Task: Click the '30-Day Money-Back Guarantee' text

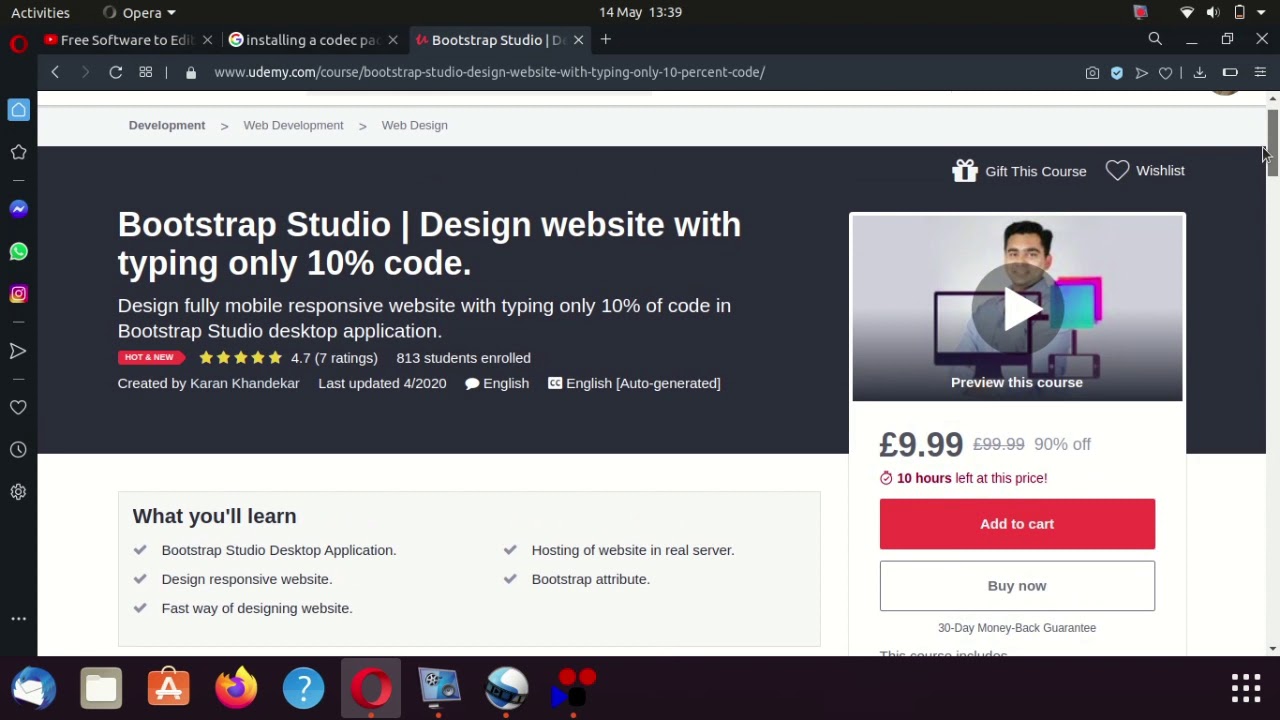Action: [1017, 628]
